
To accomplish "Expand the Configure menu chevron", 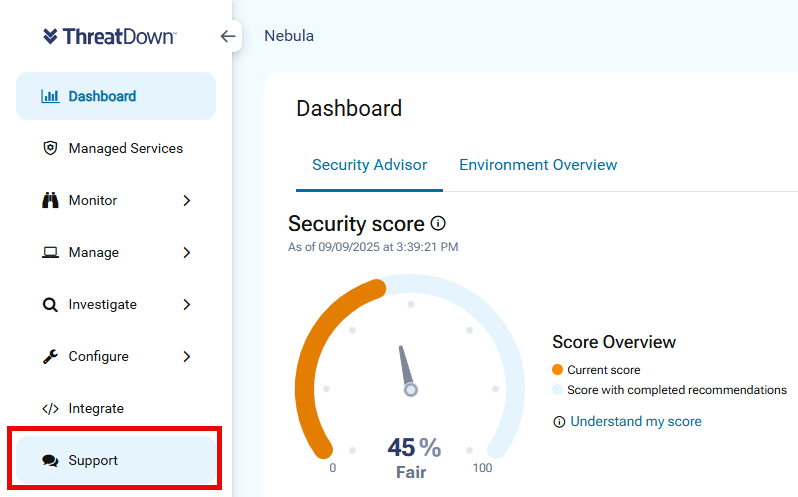I will (x=187, y=357).
